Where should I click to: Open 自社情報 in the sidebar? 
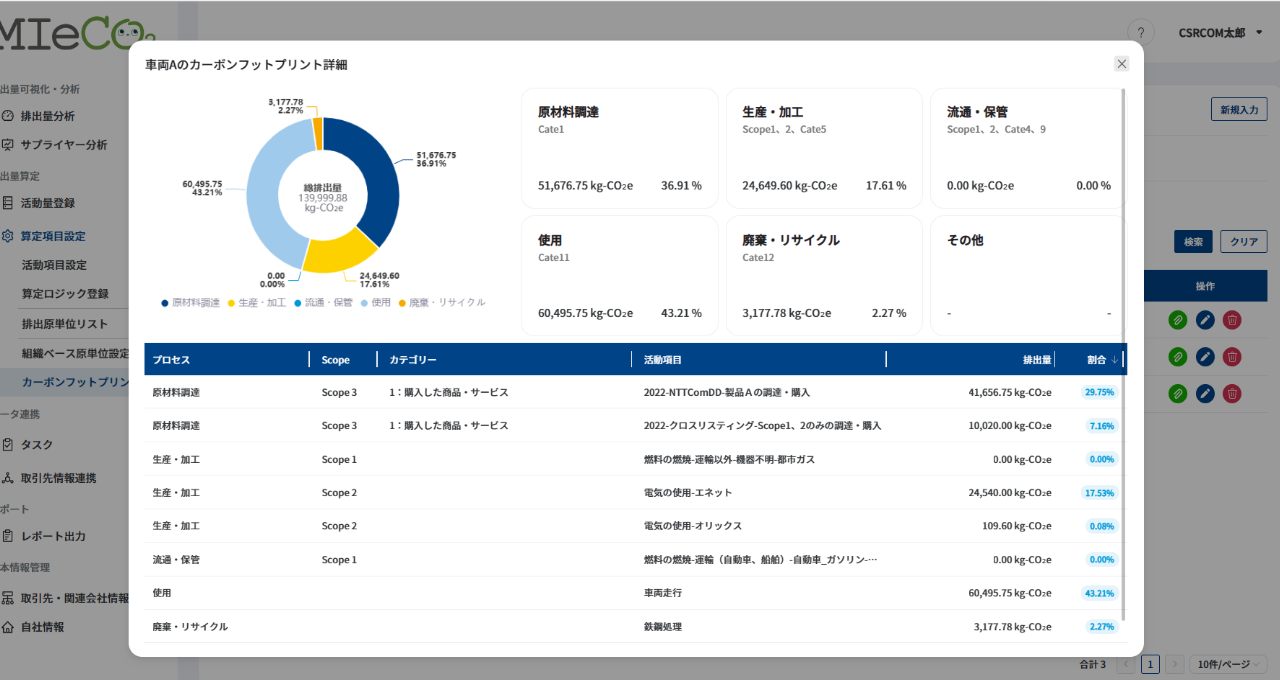coord(42,627)
